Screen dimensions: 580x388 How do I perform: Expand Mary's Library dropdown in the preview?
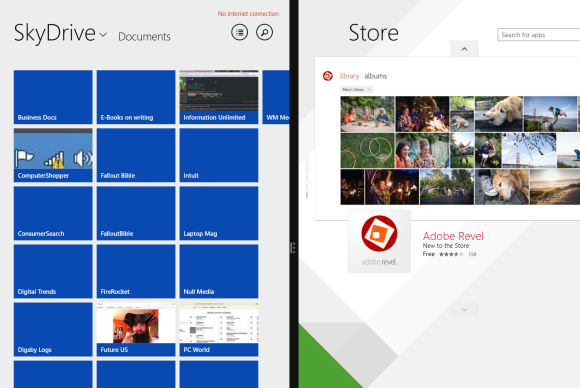[x=357, y=90]
